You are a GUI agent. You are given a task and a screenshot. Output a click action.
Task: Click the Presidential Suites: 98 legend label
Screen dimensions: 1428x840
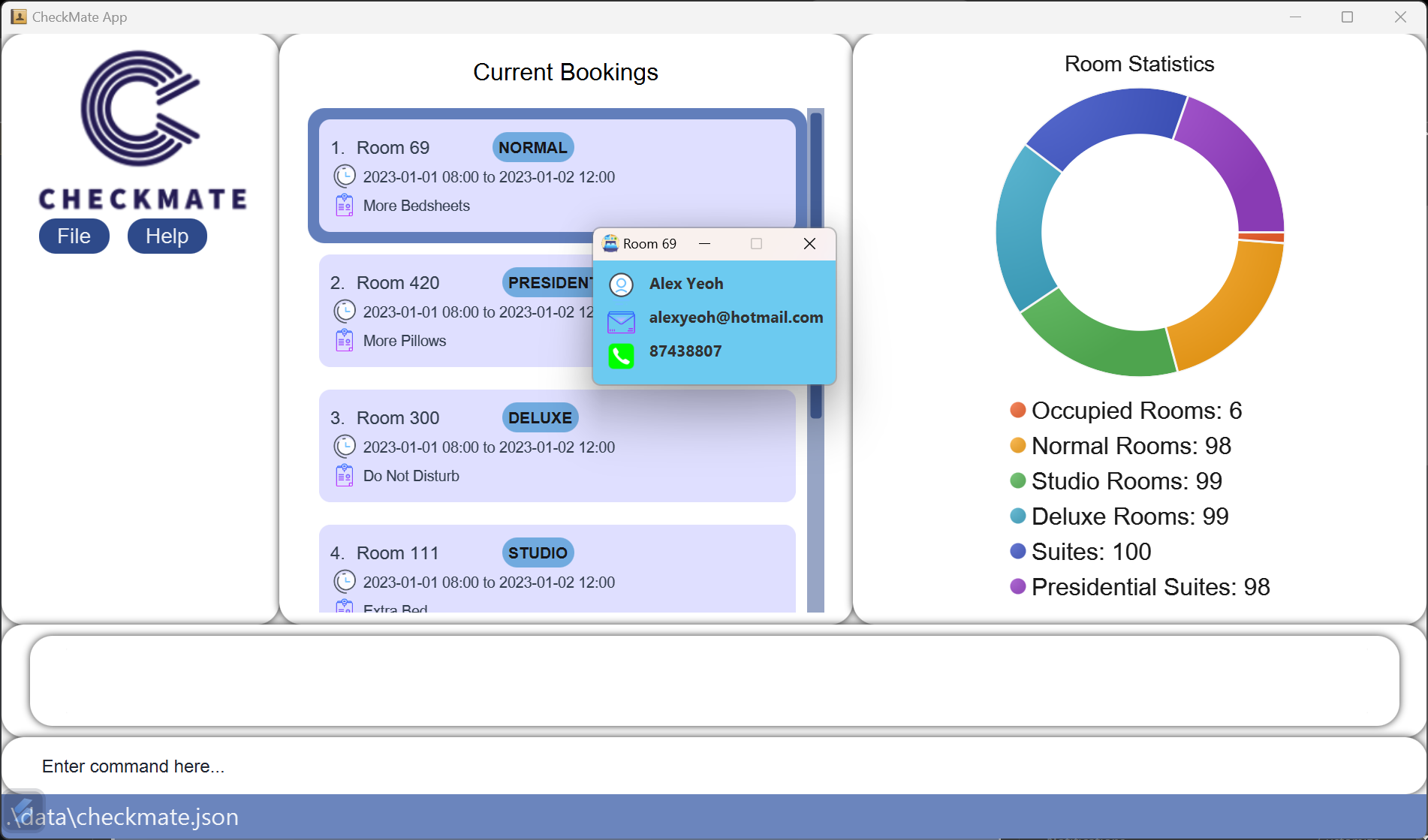coord(1151,587)
